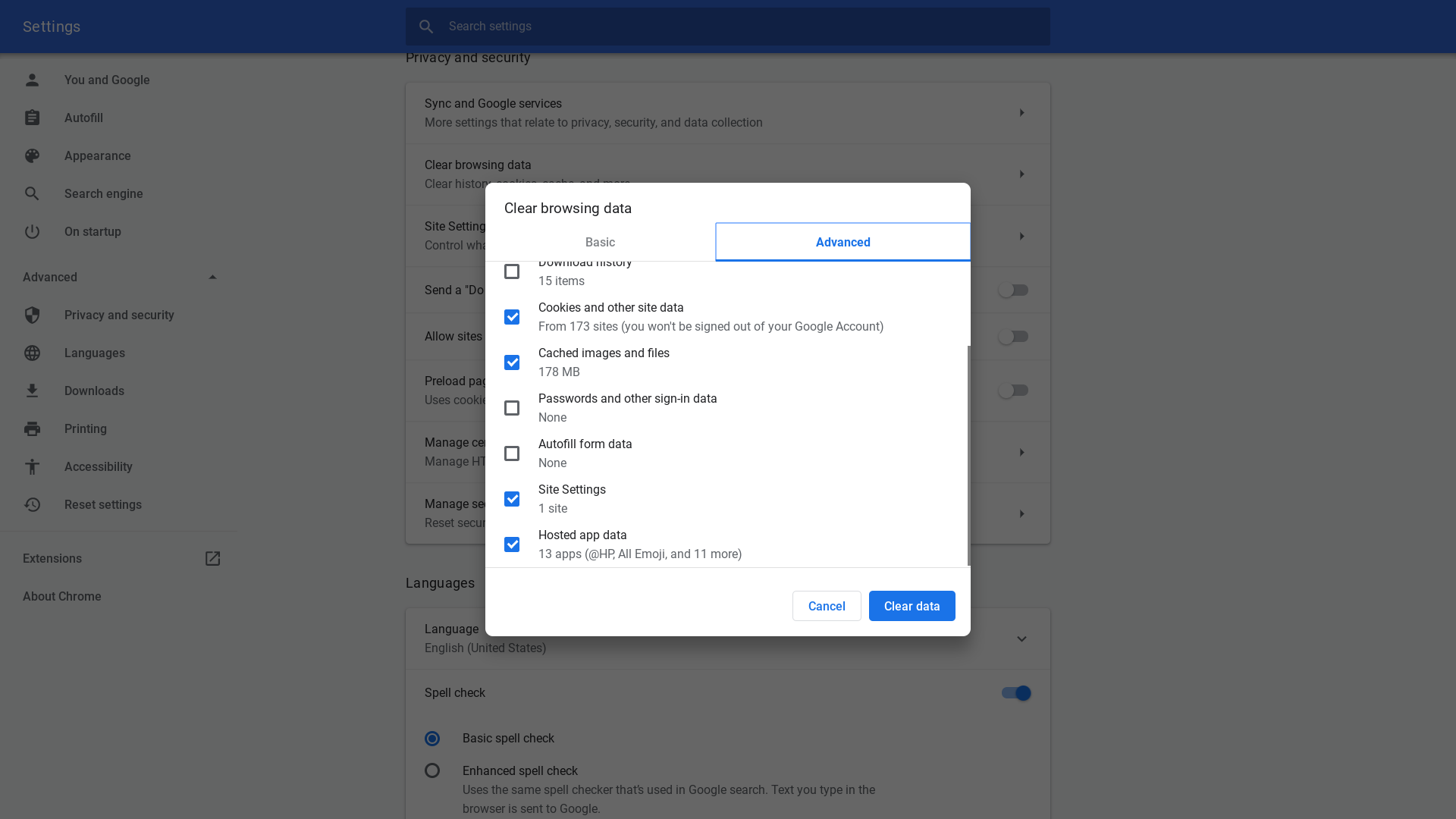Click the Printing printer icon
The image size is (1456, 819).
[32, 428]
